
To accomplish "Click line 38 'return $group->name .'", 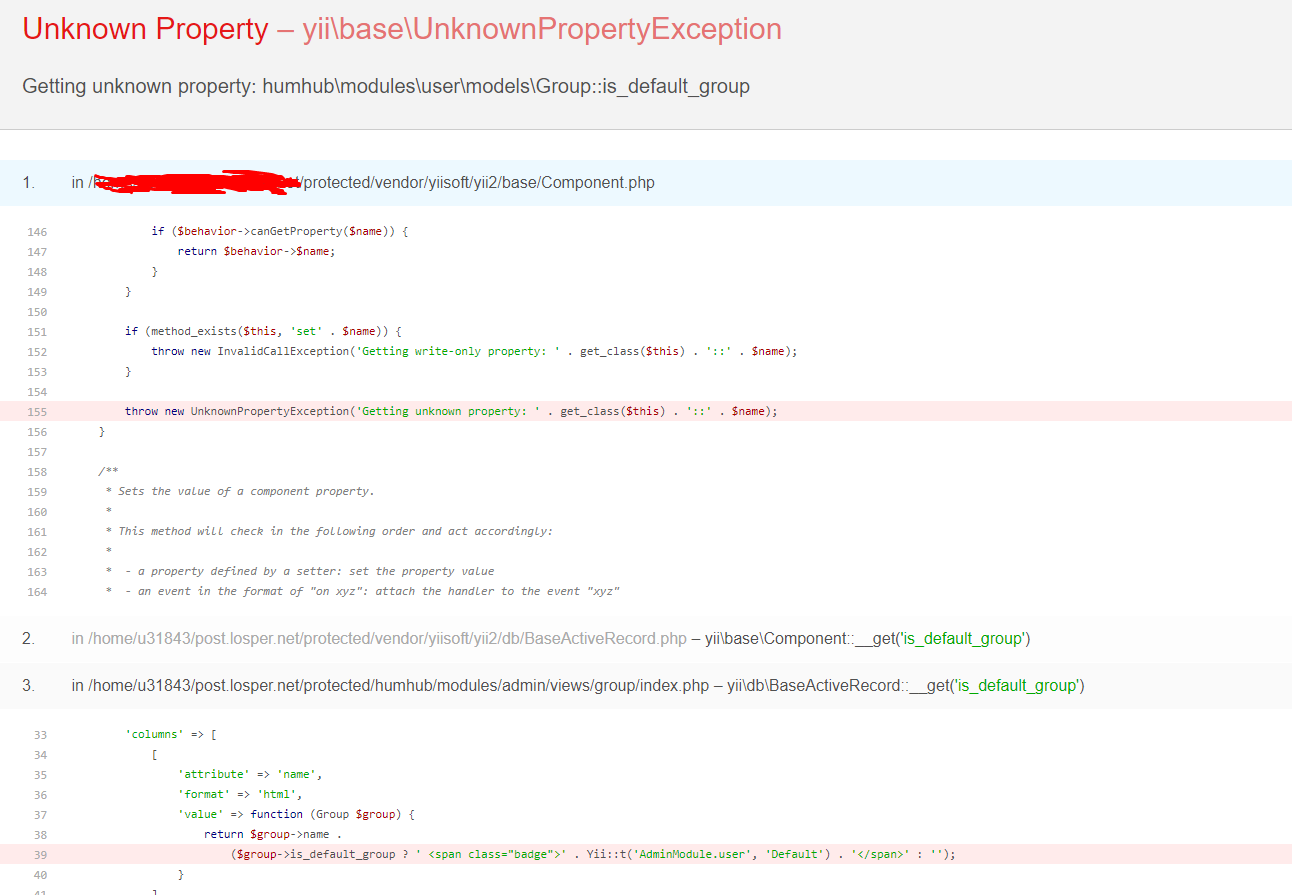I will pyautogui.click(x=273, y=834).
